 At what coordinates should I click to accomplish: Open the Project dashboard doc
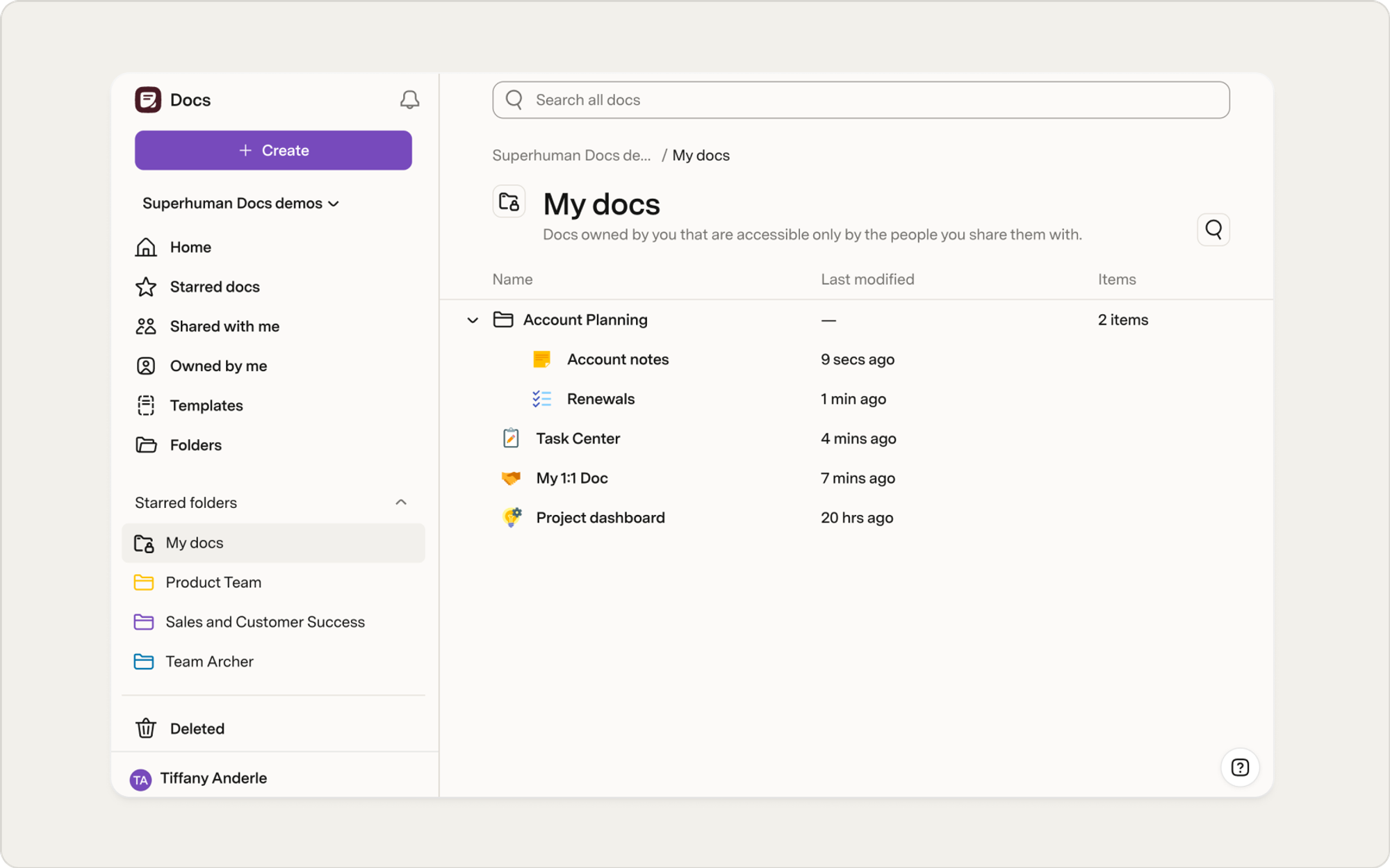coord(600,518)
